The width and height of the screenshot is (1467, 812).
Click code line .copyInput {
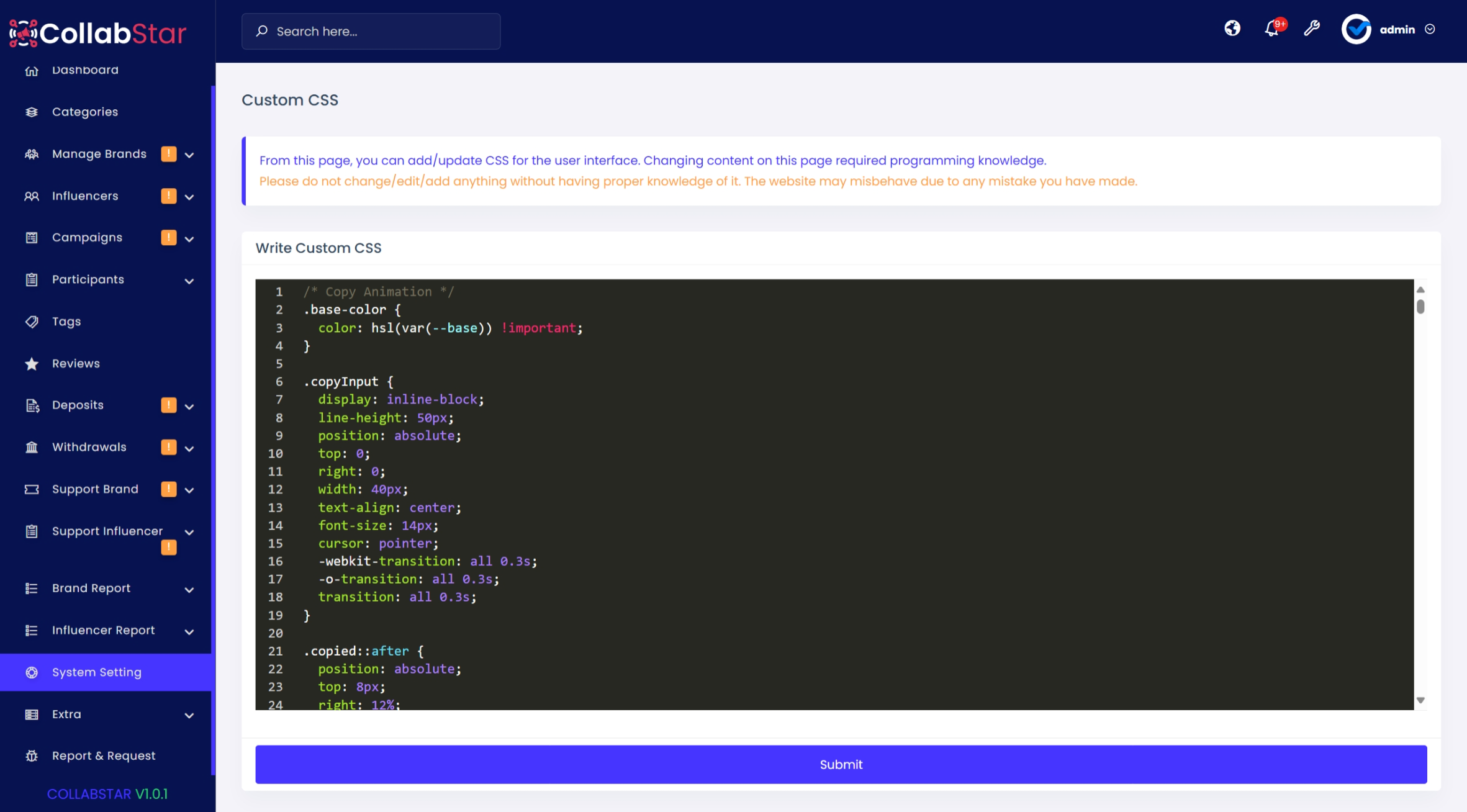[348, 382]
